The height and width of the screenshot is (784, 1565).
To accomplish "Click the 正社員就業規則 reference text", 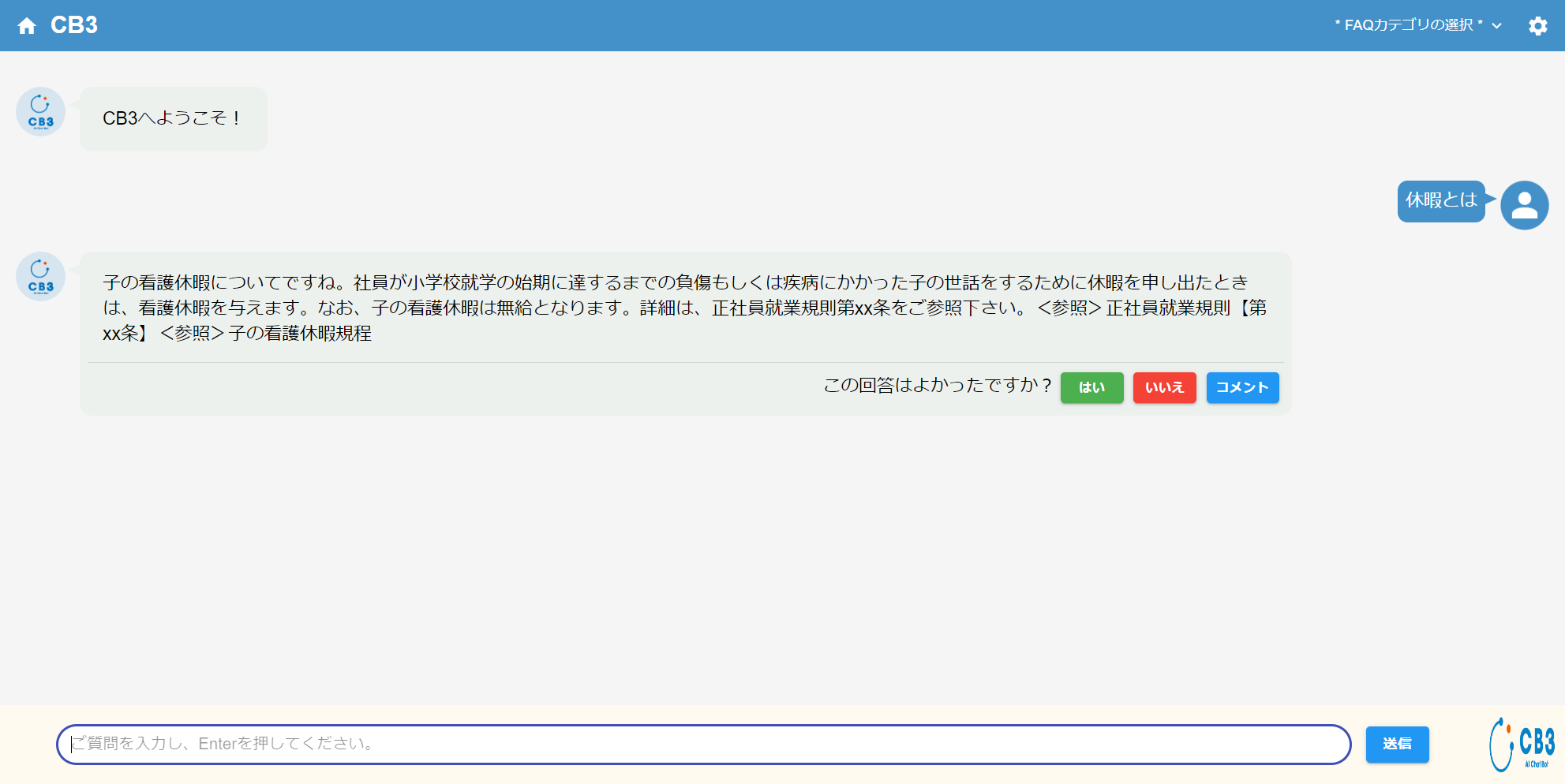I will tap(1167, 308).
